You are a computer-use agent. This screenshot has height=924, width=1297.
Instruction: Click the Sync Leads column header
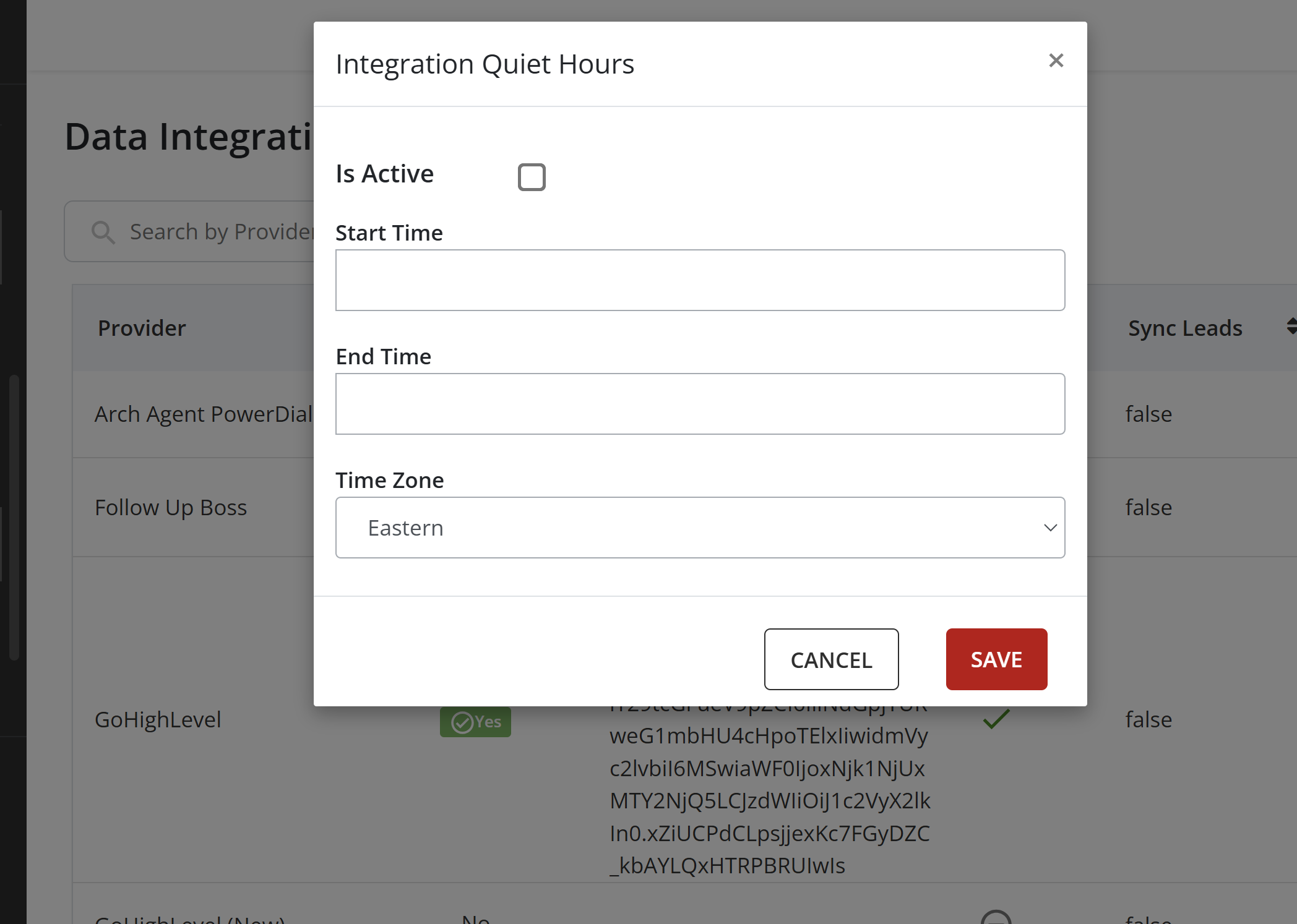(1184, 328)
